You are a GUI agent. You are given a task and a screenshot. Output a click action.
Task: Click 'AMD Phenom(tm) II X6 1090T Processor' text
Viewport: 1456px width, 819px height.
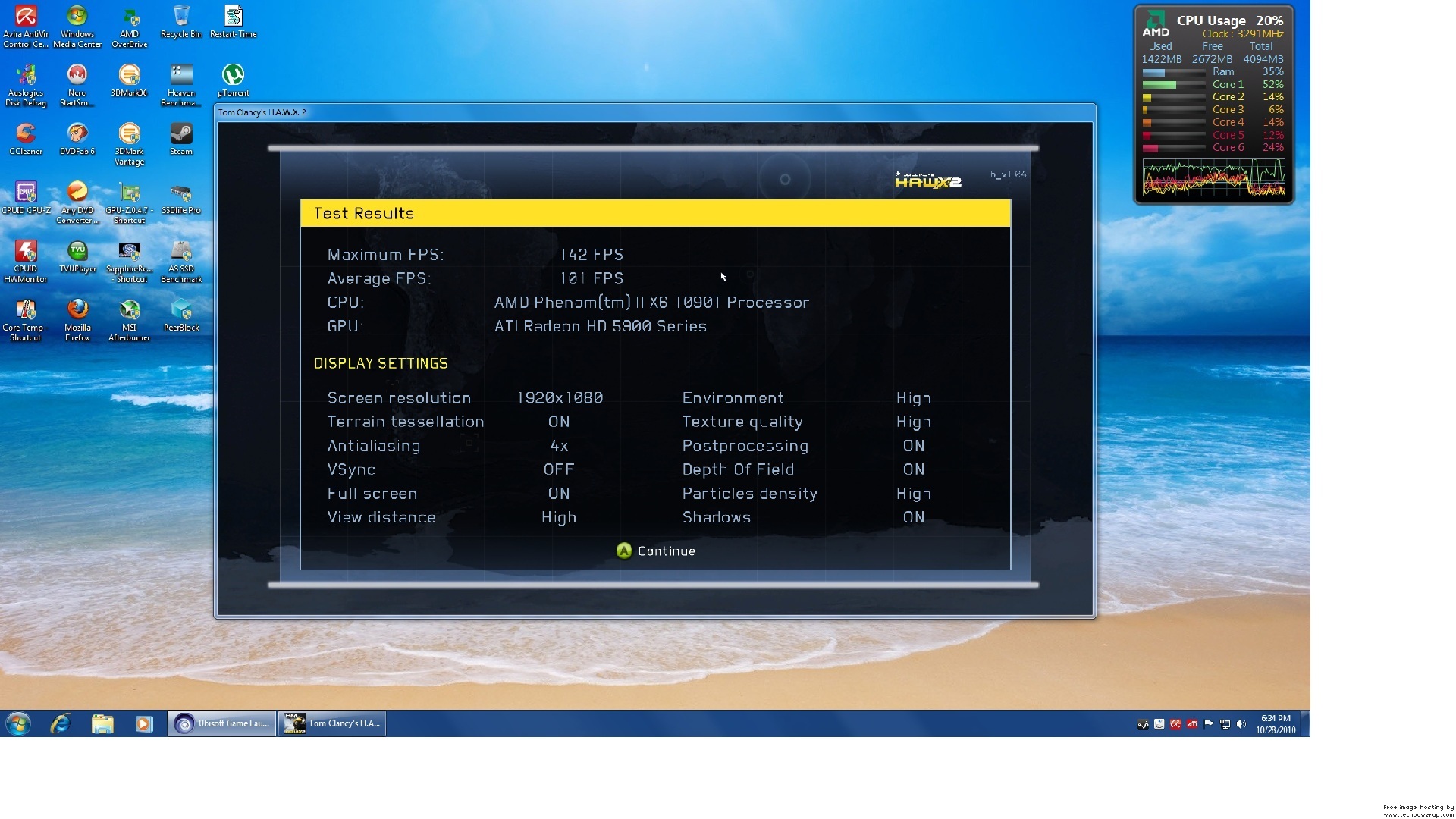pos(652,303)
